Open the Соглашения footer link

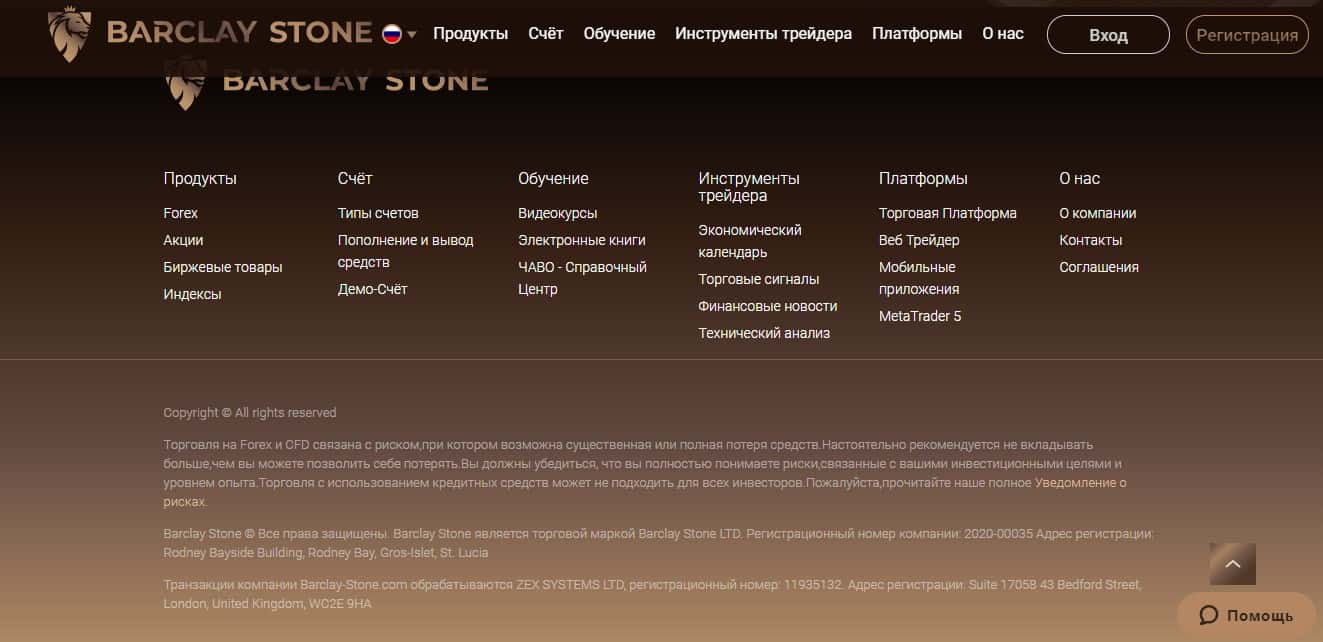pyautogui.click(x=1099, y=267)
